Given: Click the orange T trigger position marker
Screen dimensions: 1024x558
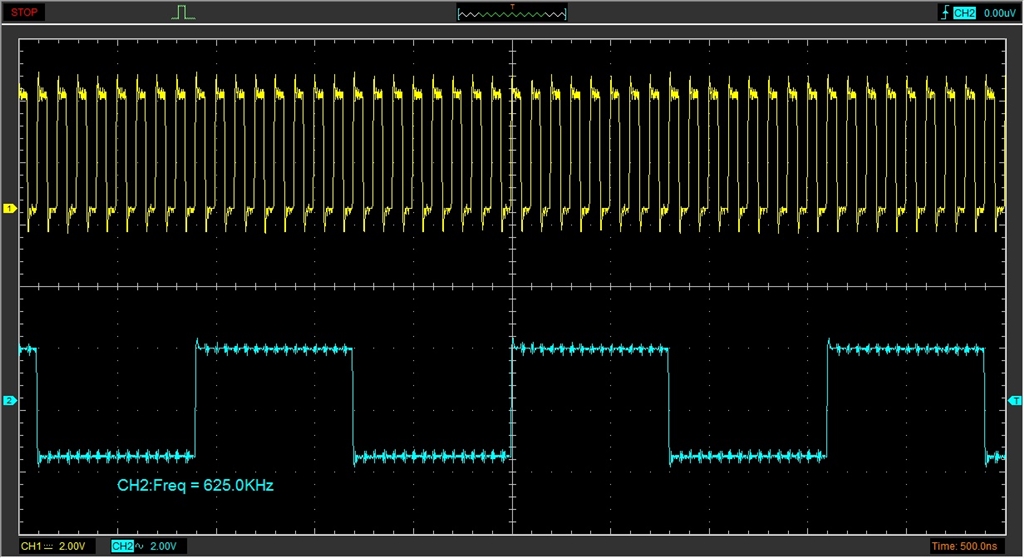Looking at the screenshot, I should [512, 7].
